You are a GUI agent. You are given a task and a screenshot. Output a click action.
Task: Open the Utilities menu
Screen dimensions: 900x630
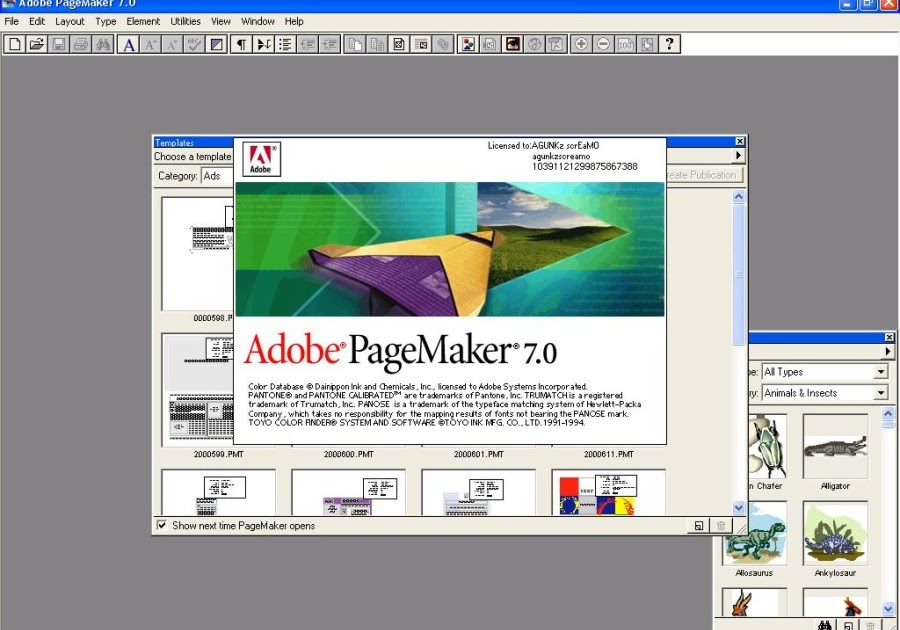coord(185,21)
